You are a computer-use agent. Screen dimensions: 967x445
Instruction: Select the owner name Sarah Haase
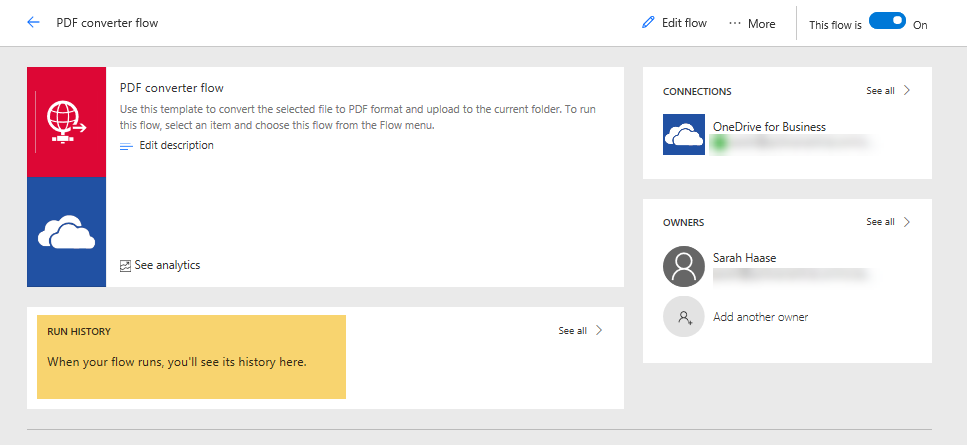pyautogui.click(x=744, y=258)
